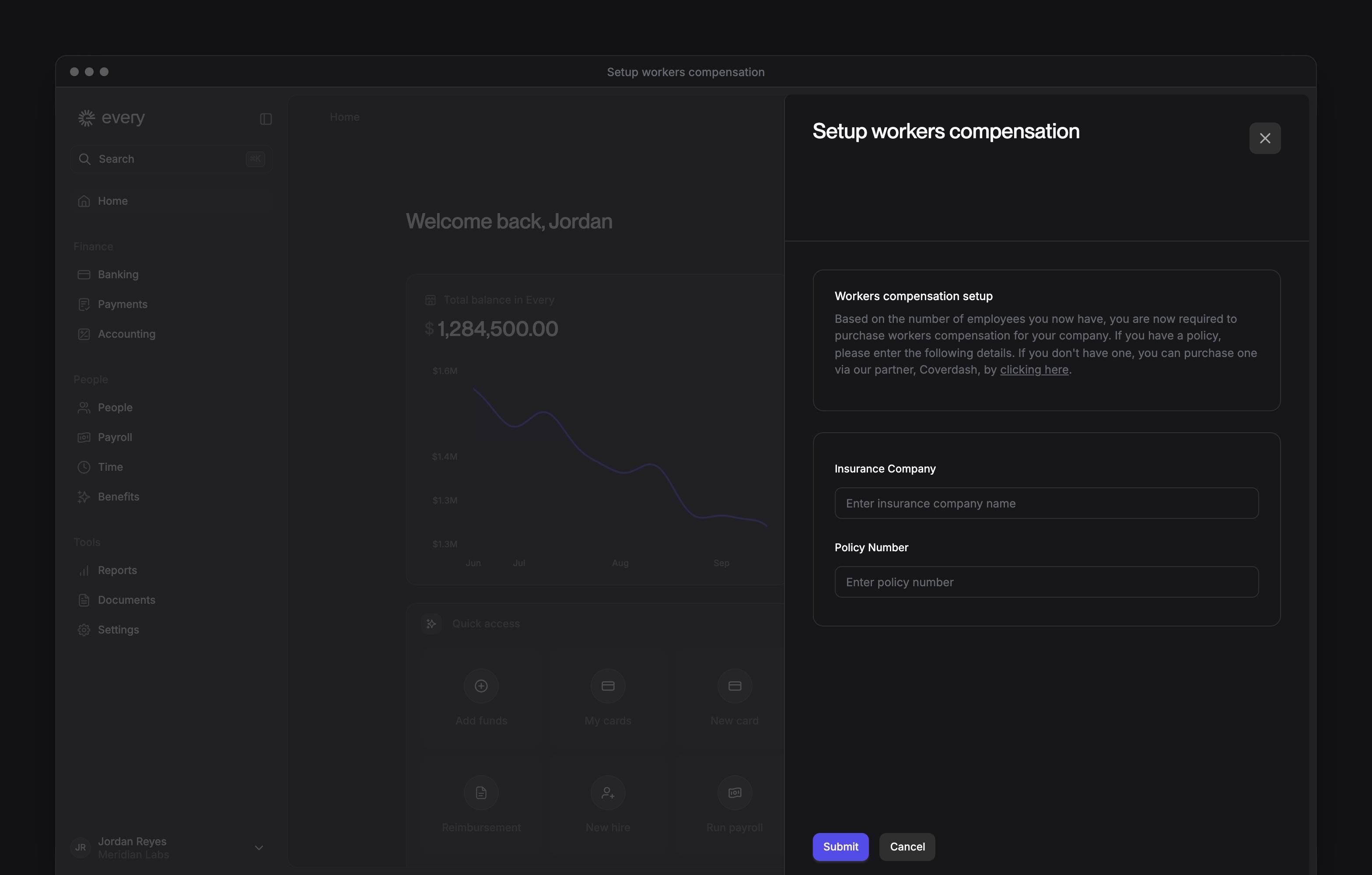The image size is (1372, 875).
Task: Open People section in the sidebar
Action: [171, 407]
